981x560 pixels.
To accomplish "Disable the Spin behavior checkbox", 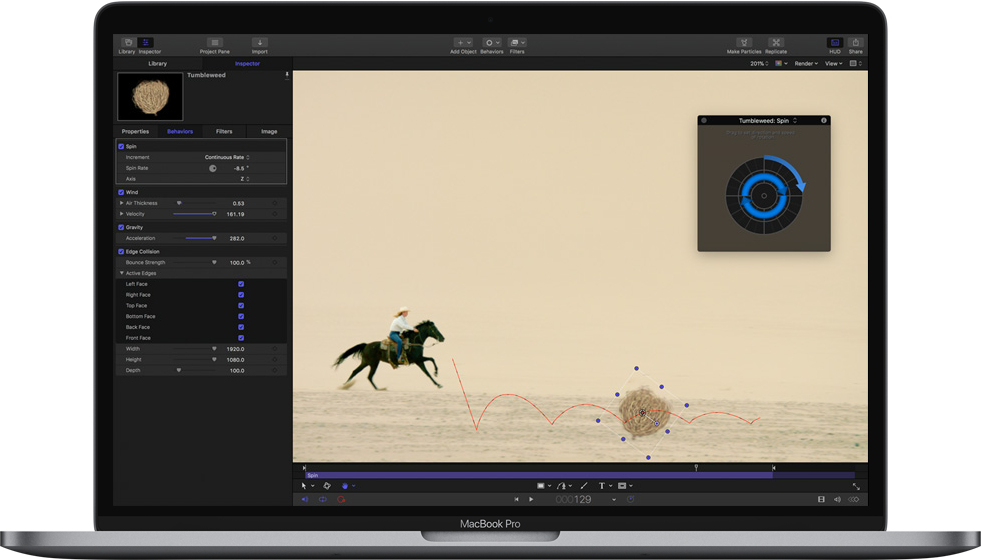I will [122, 146].
